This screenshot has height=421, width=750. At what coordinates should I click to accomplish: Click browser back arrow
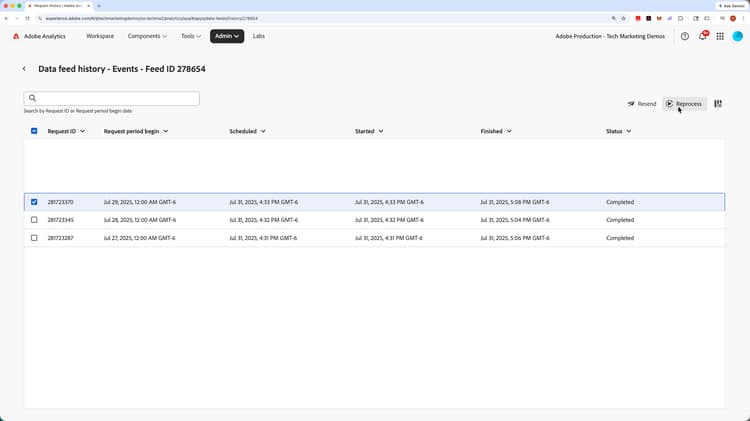pyautogui.click(x=6, y=18)
